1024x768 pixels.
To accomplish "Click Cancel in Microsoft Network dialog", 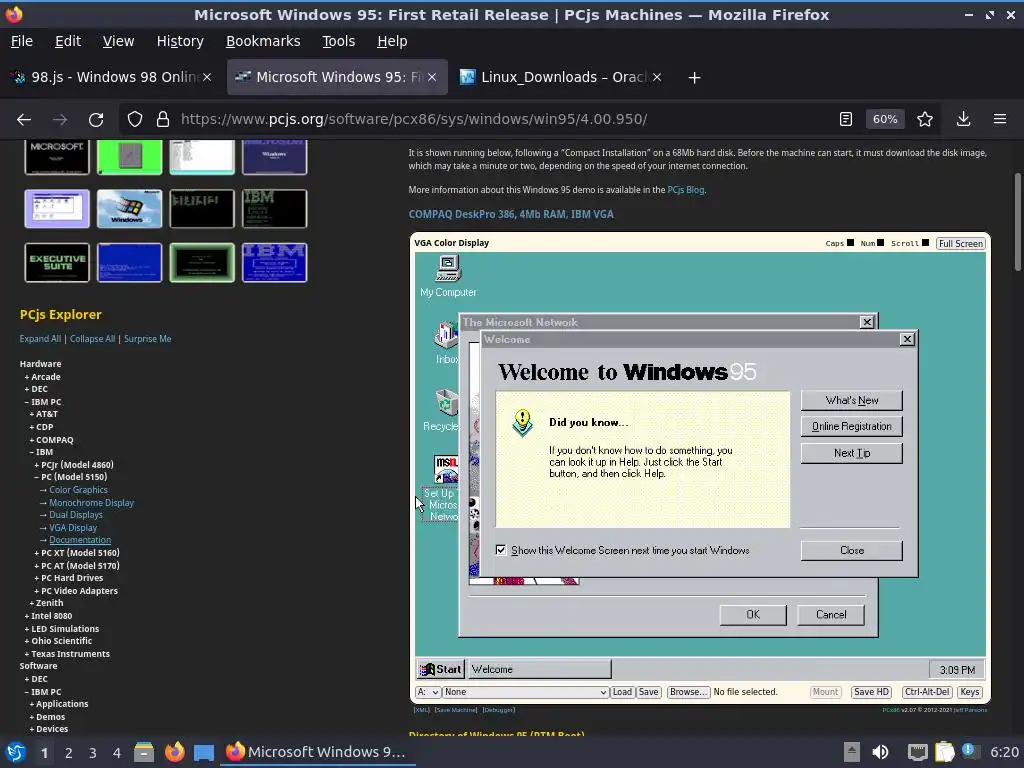I will tap(831, 615).
